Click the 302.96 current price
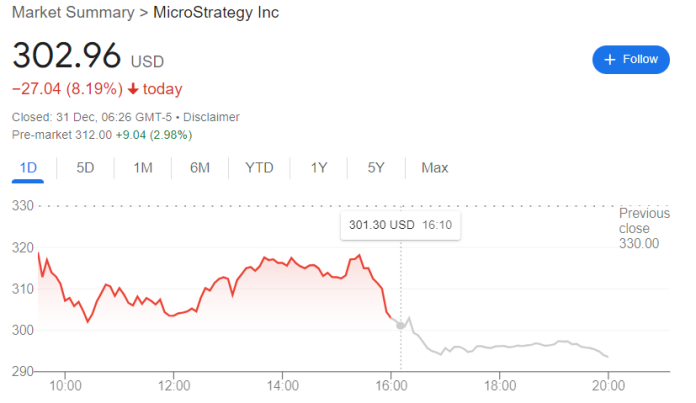Screen dimensions: 696x403 point(66,54)
